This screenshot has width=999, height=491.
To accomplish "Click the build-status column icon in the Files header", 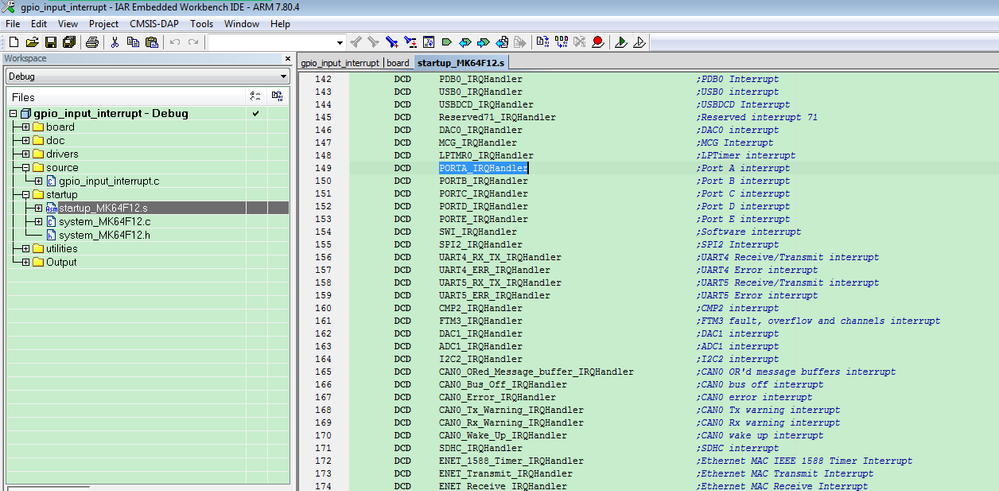I will (x=277, y=97).
